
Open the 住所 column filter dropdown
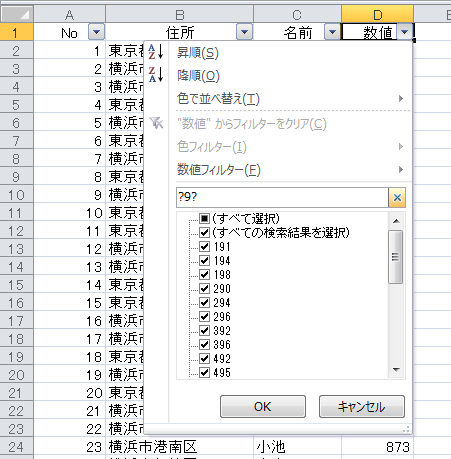[x=244, y=32]
